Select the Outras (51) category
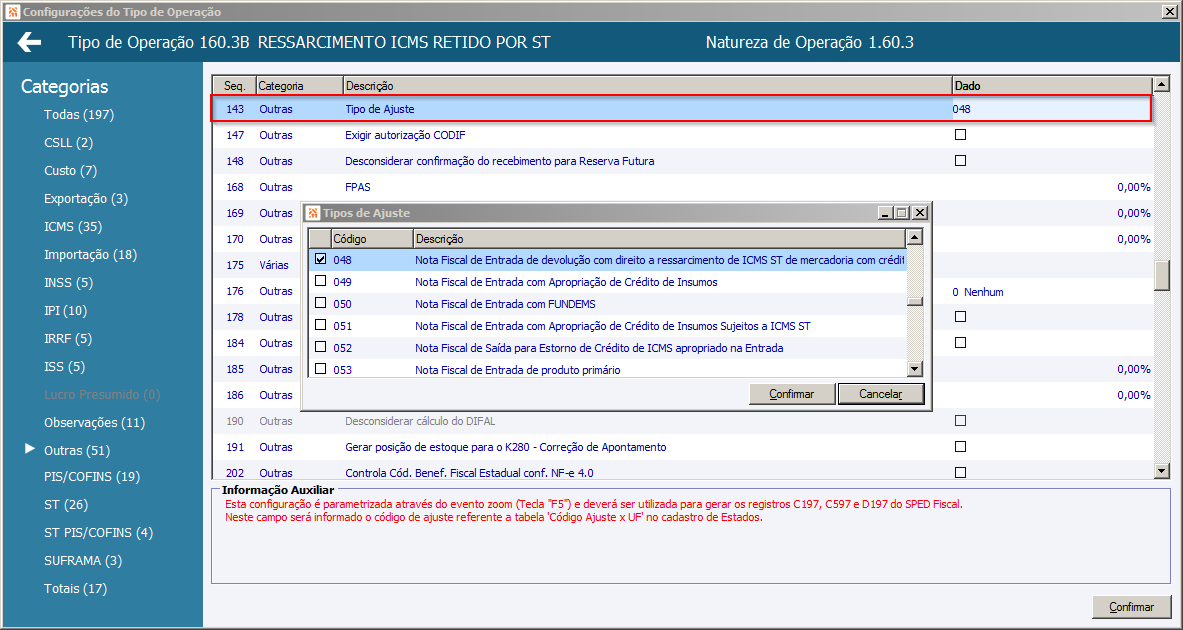 point(77,450)
